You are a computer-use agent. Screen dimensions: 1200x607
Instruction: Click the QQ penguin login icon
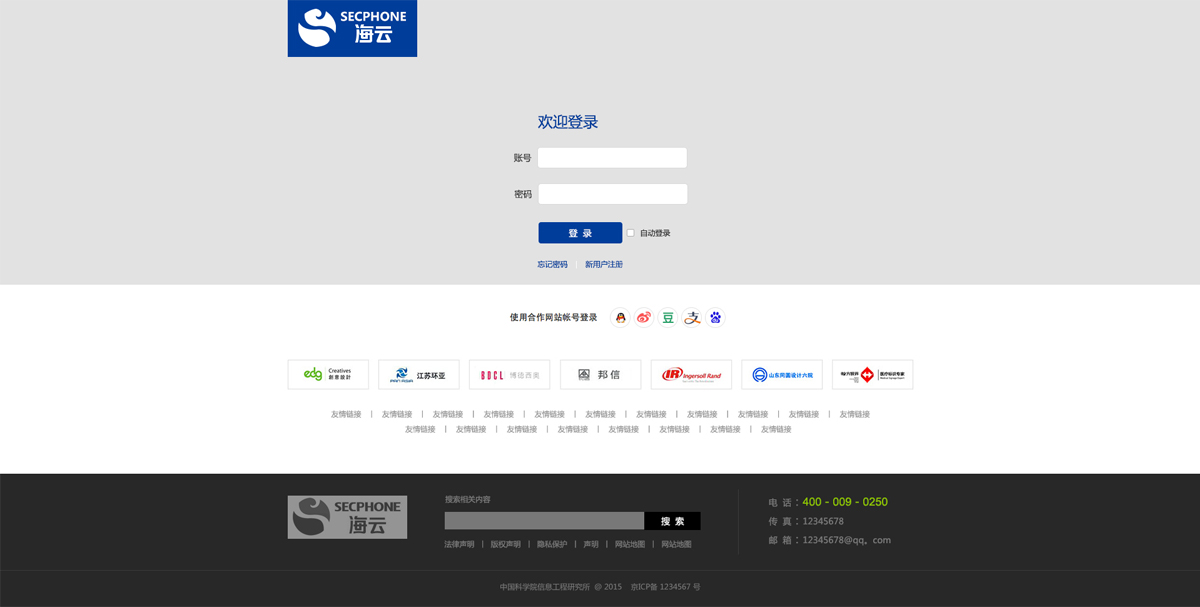620,318
